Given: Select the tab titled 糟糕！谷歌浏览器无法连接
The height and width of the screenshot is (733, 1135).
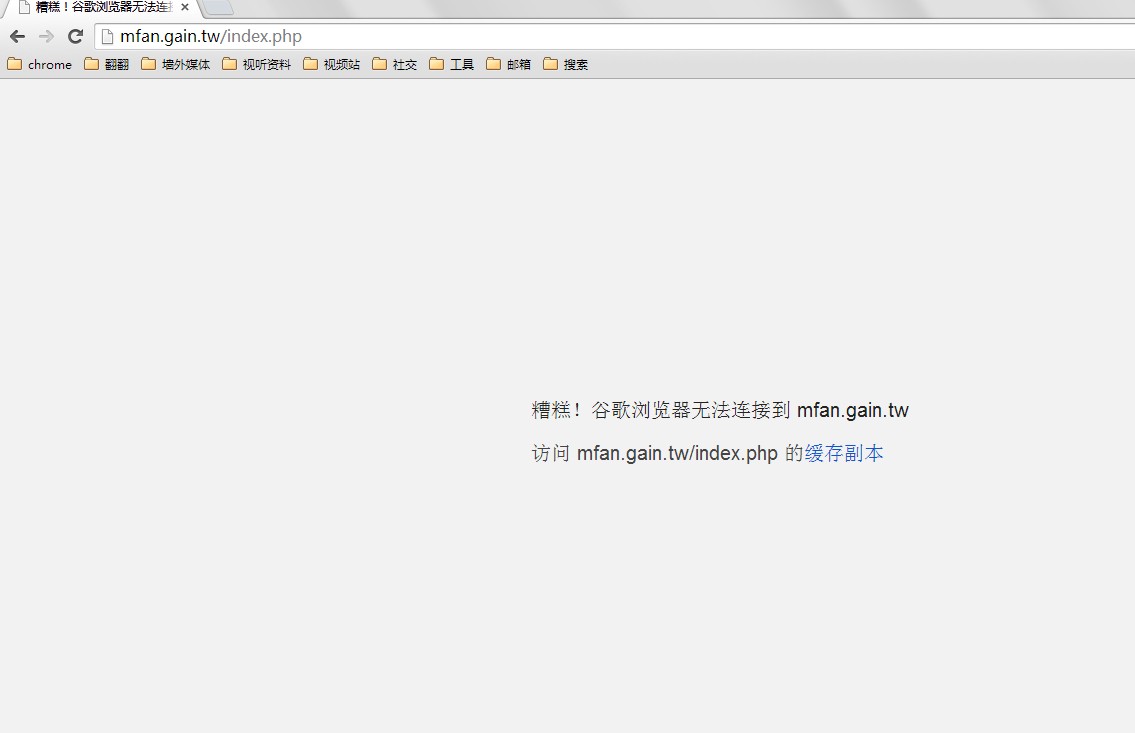Looking at the screenshot, I should pos(101,7).
